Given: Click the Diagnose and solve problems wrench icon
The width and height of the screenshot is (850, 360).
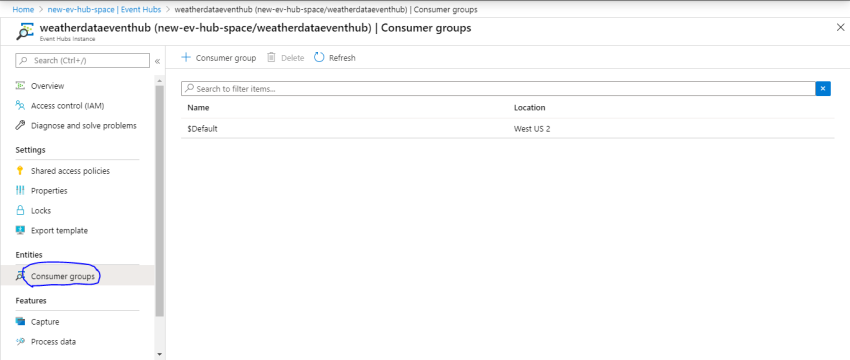Looking at the screenshot, I should click(x=21, y=125).
